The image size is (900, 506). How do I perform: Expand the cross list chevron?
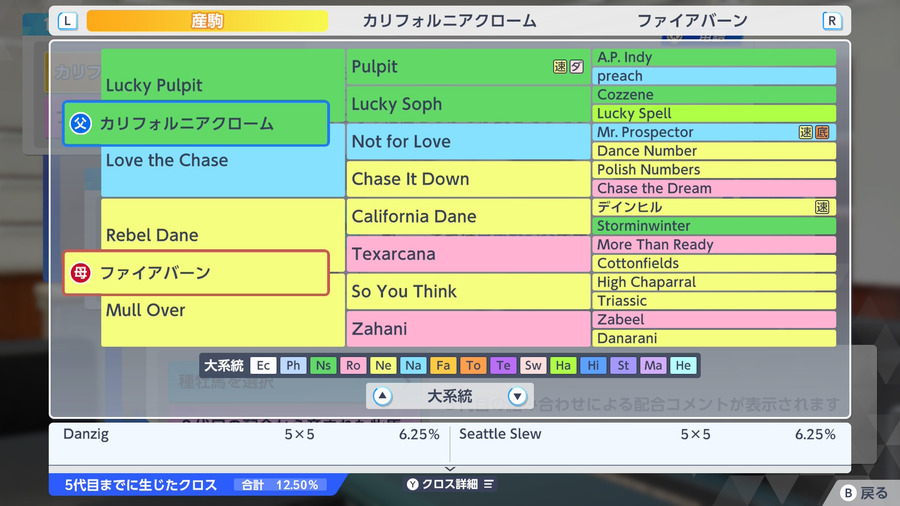pyautogui.click(x=450, y=469)
